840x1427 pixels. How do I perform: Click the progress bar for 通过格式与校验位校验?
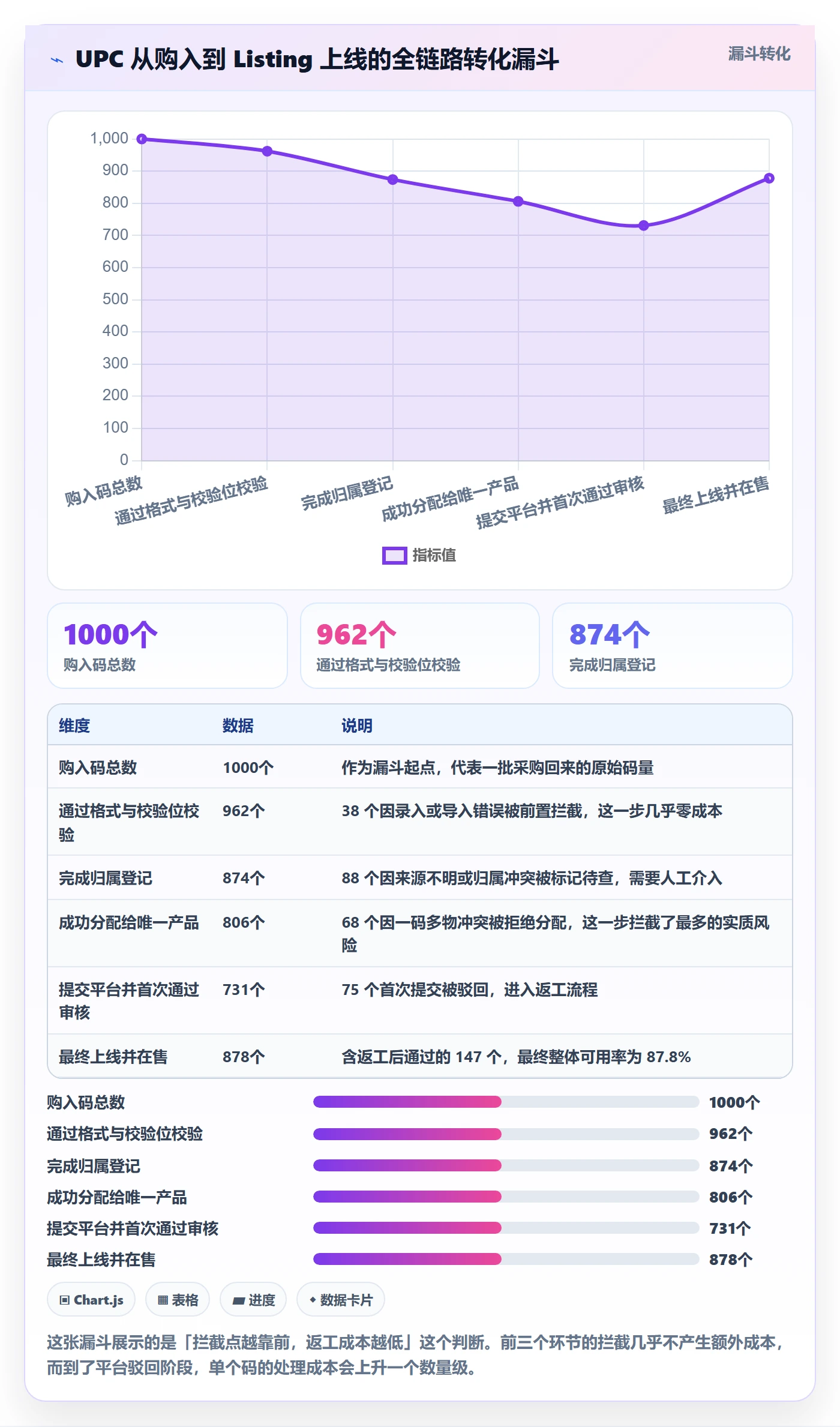(506, 1134)
